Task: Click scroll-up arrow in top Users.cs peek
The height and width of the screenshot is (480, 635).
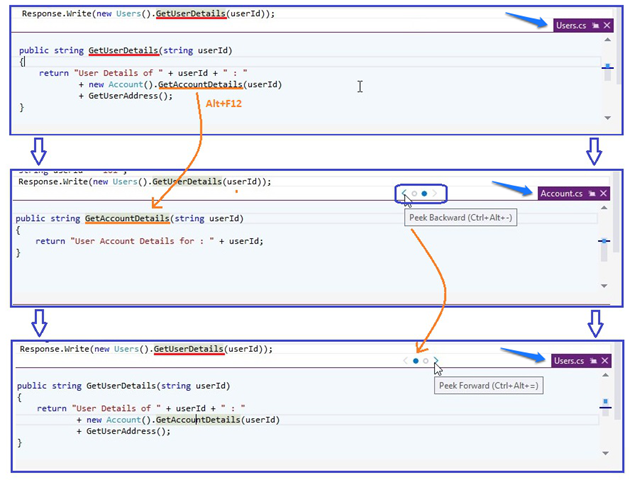Action: 607,40
